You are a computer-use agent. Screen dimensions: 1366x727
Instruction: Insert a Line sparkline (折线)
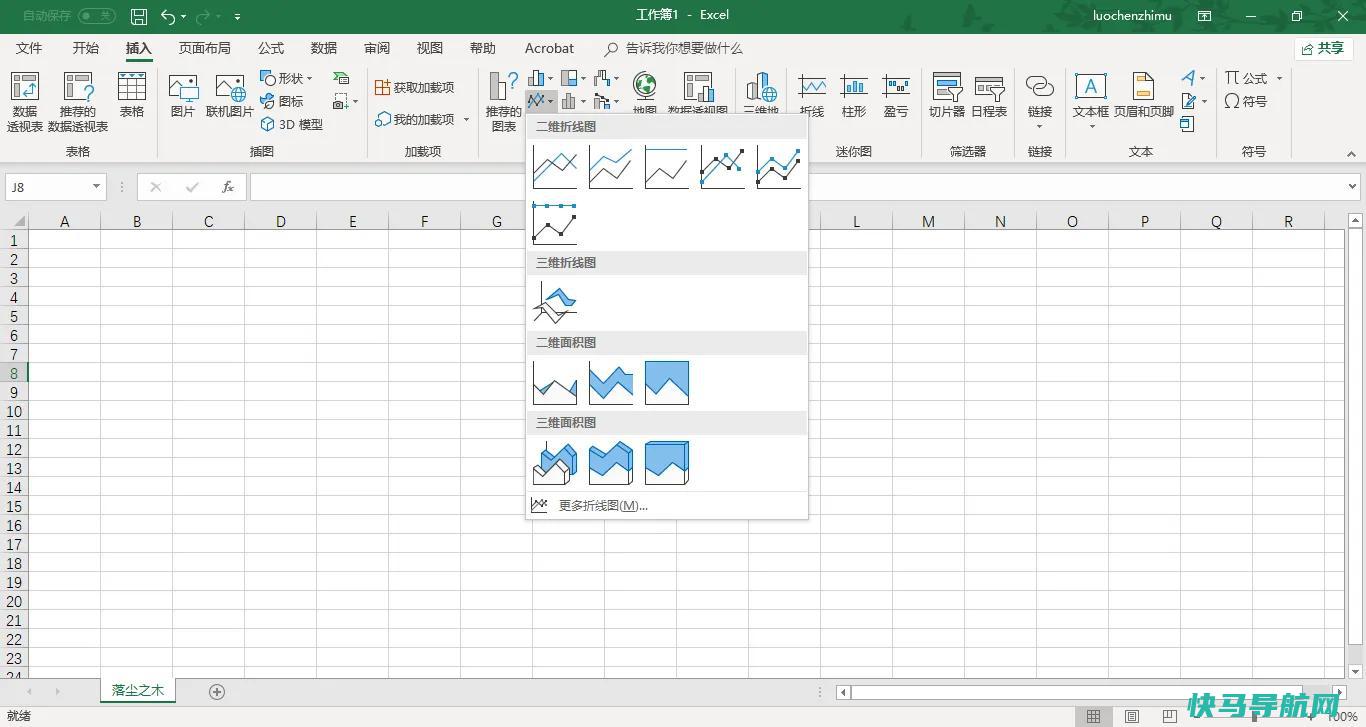coord(812,96)
